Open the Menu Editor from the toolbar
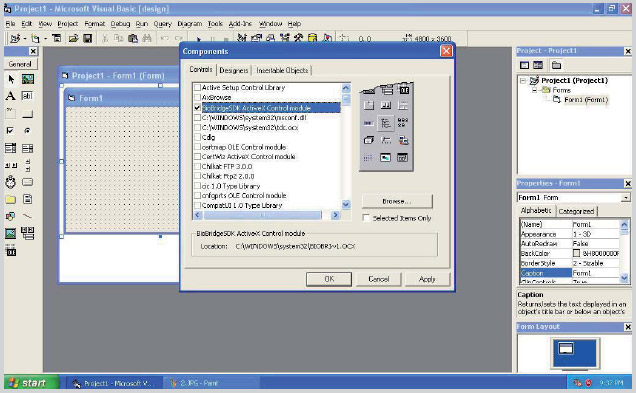Viewport: 636px width, 393px height. [56, 39]
